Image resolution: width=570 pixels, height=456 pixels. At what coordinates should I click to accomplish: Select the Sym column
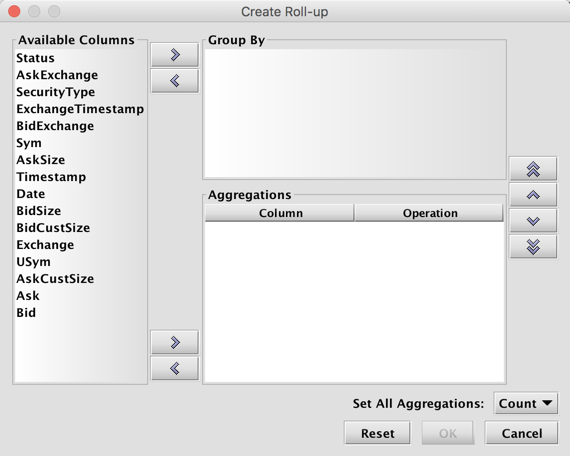[x=29, y=143]
